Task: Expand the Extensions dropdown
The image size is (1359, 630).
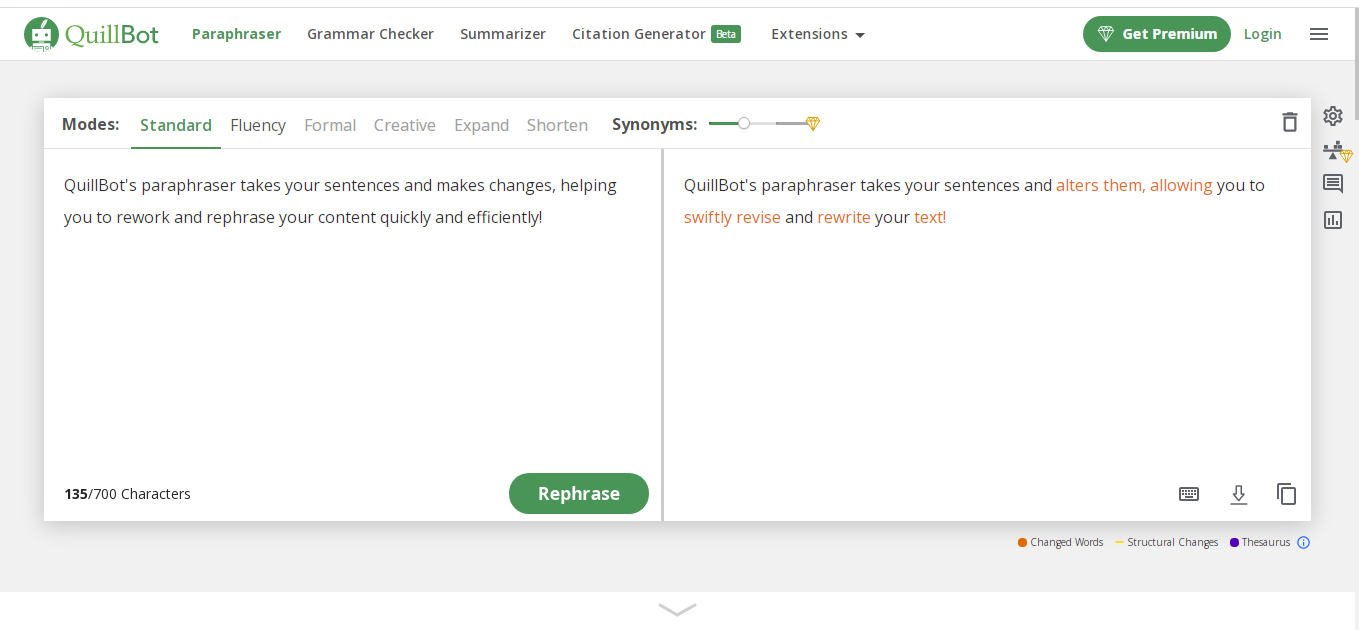Action: click(x=817, y=34)
